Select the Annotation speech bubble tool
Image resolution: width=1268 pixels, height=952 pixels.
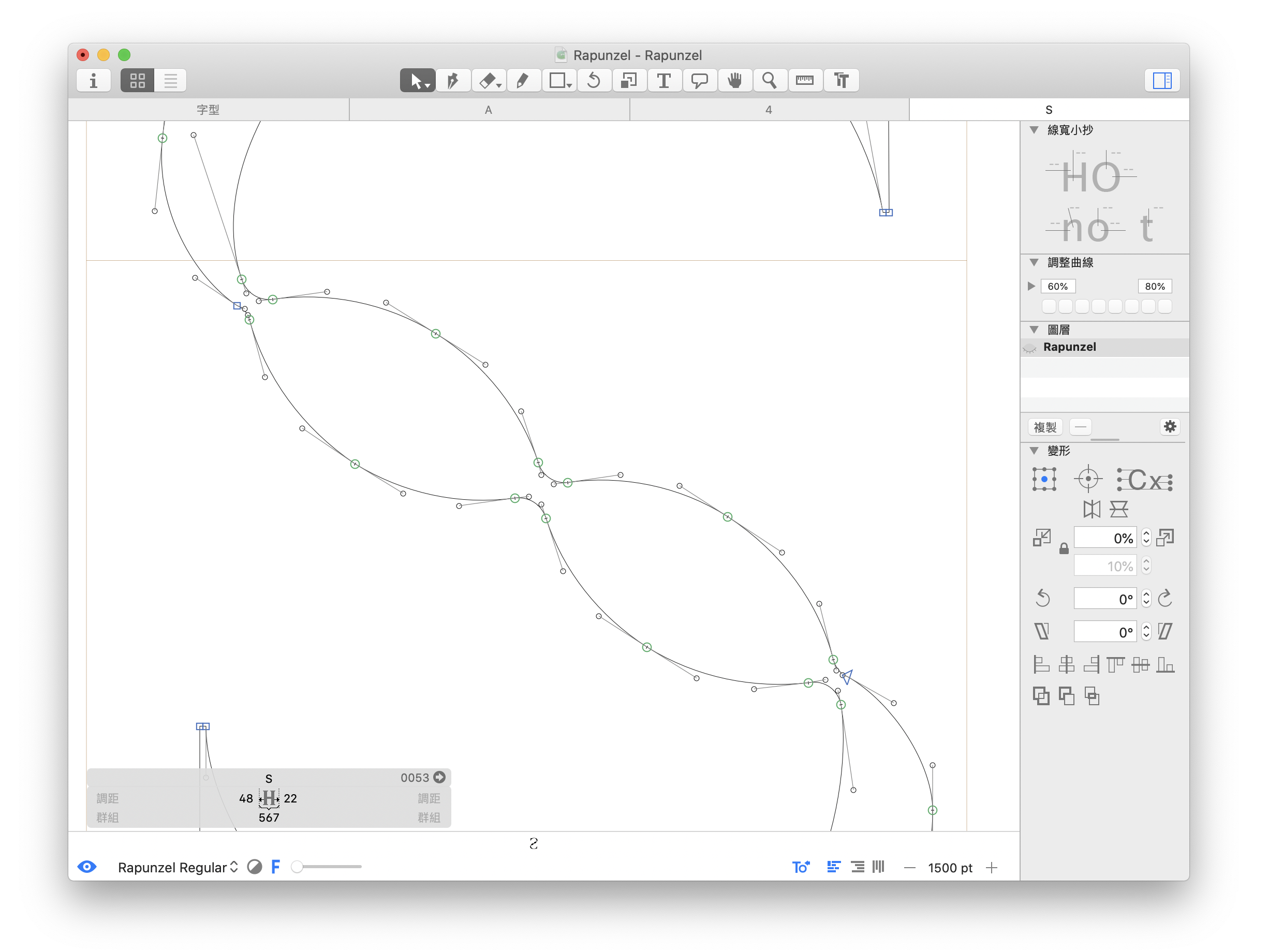699,81
